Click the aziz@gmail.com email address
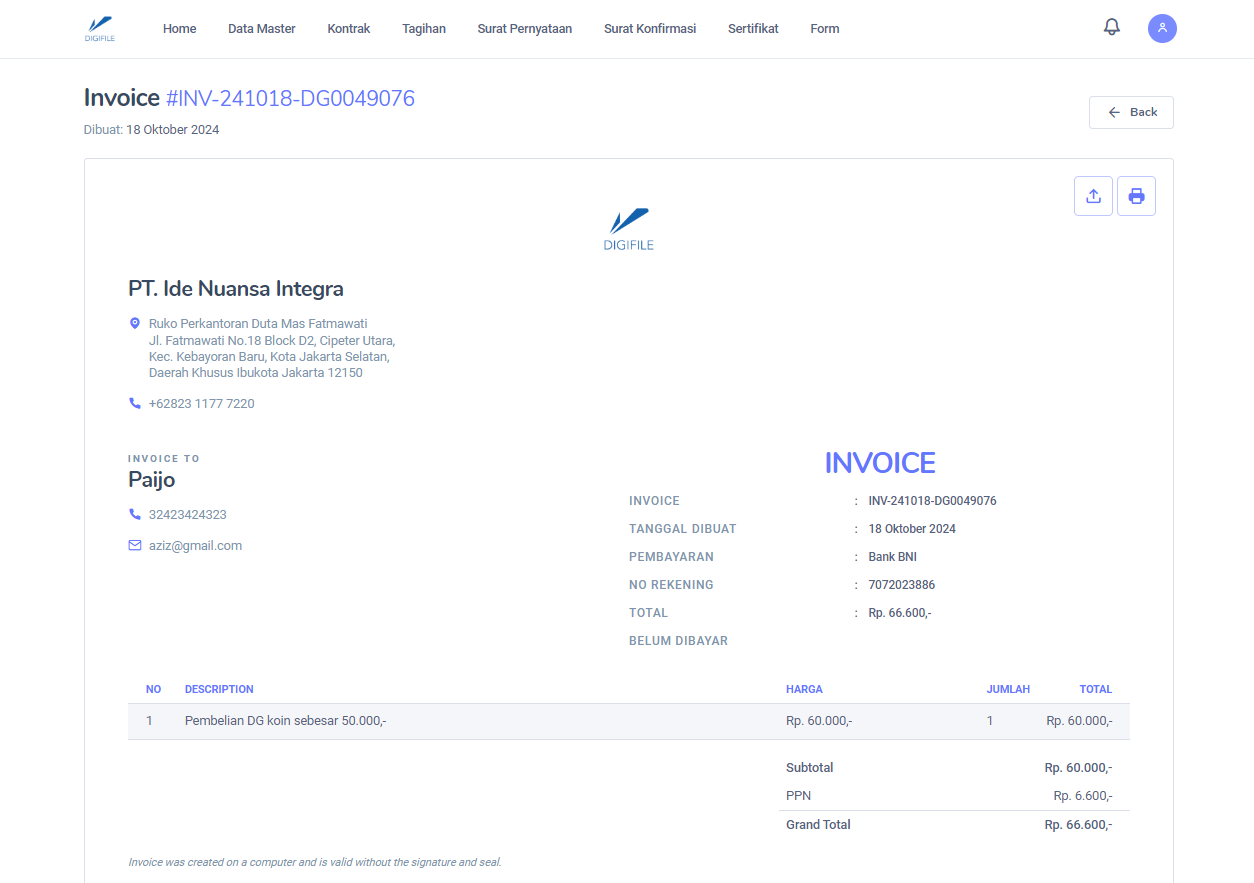The height and width of the screenshot is (883, 1254). (x=195, y=546)
